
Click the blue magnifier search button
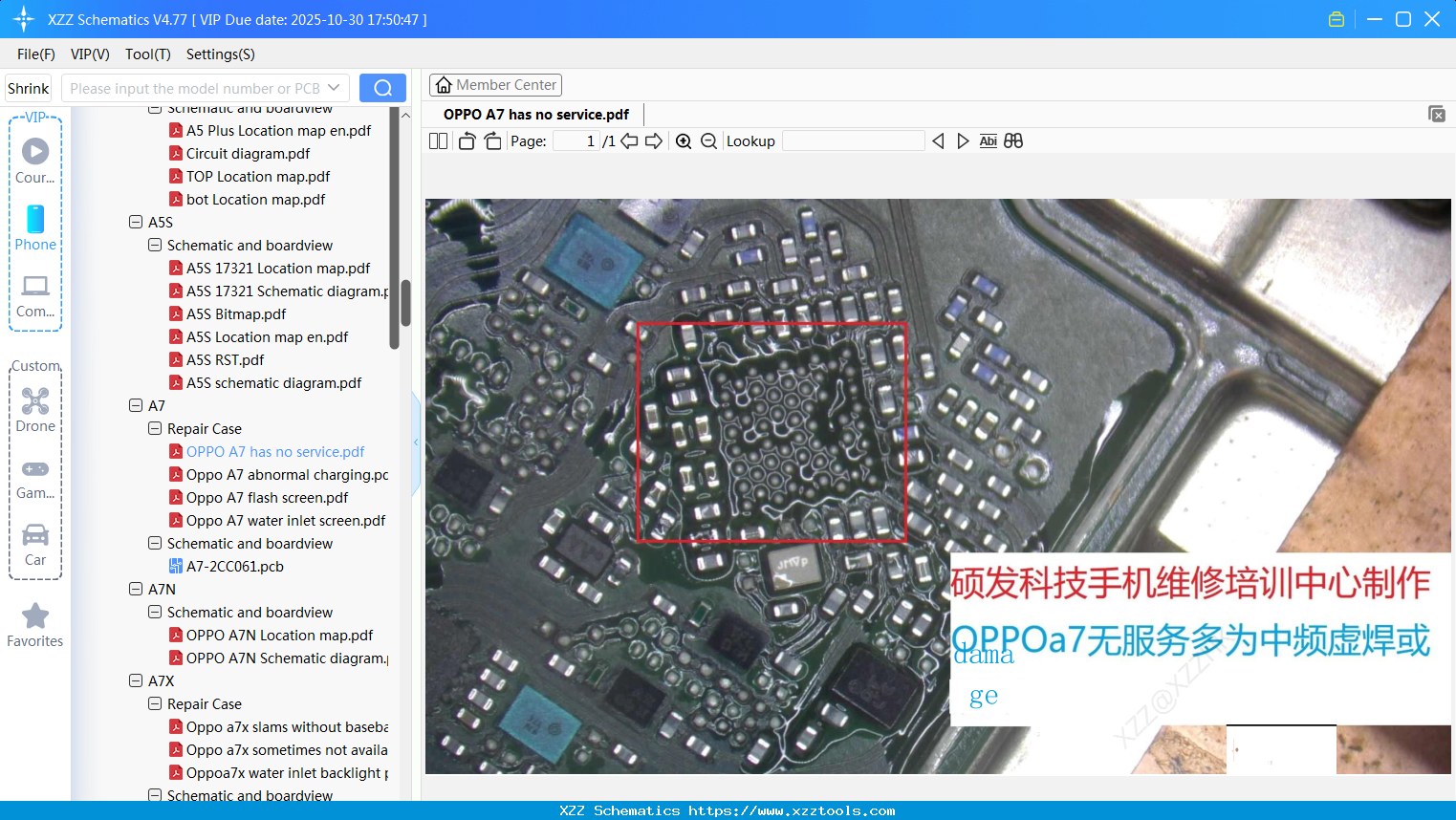[x=382, y=88]
